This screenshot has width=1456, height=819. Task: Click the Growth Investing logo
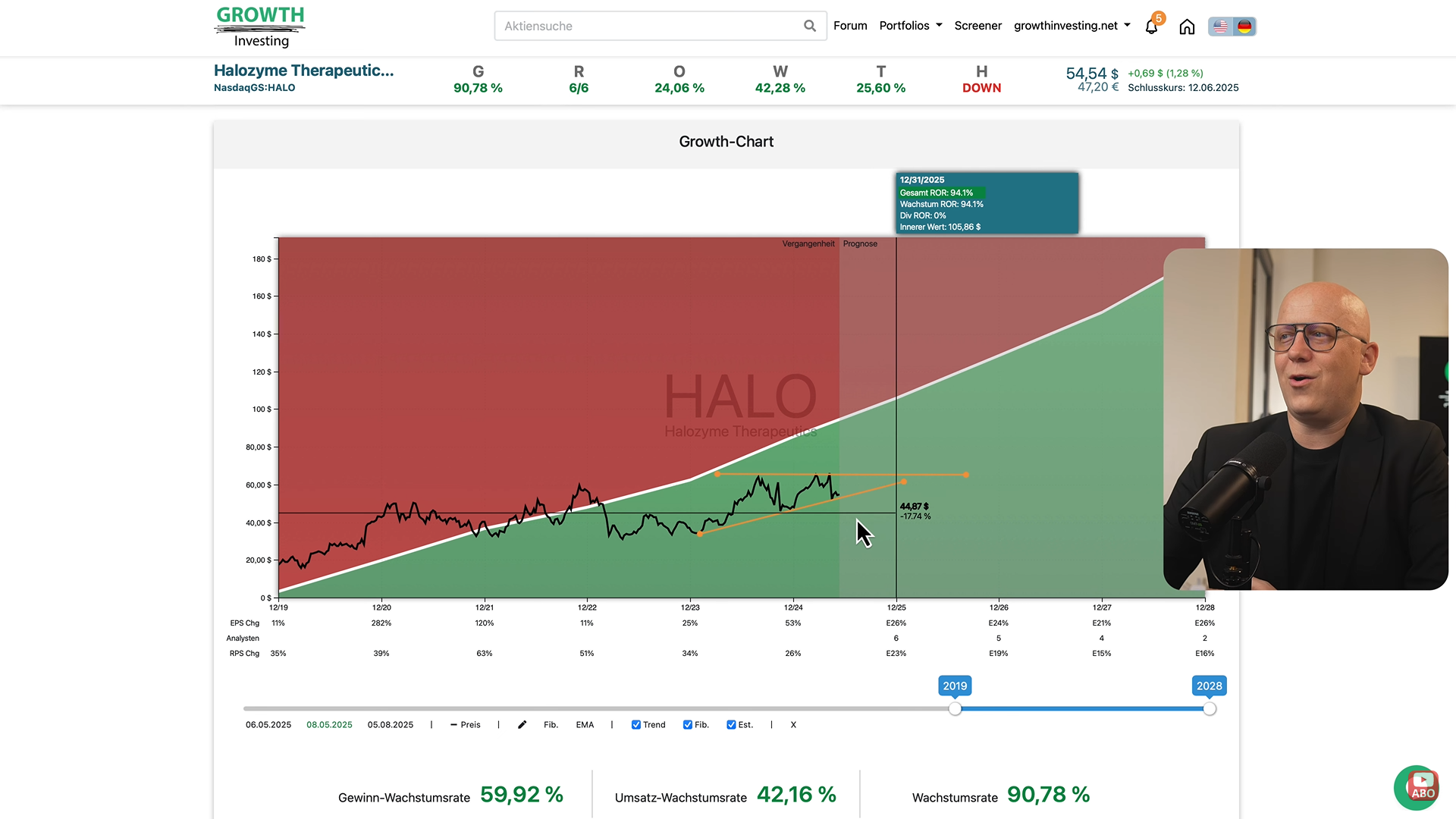coord(260,27)
